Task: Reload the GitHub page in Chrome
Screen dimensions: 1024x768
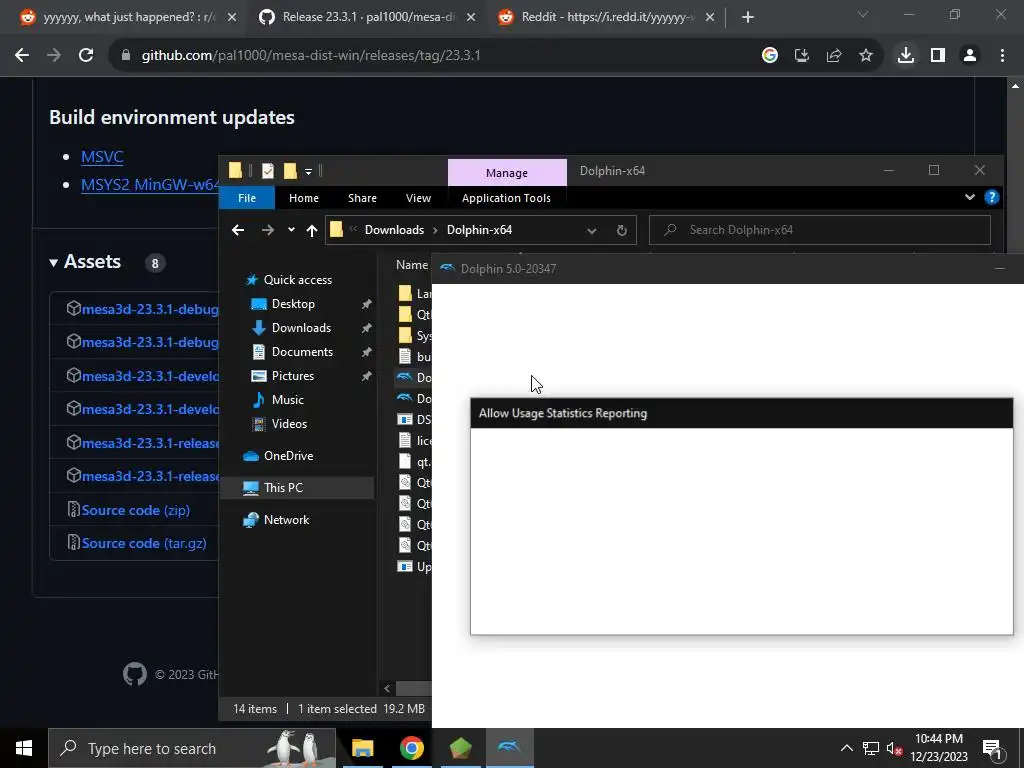Action: tap(86, 56)
